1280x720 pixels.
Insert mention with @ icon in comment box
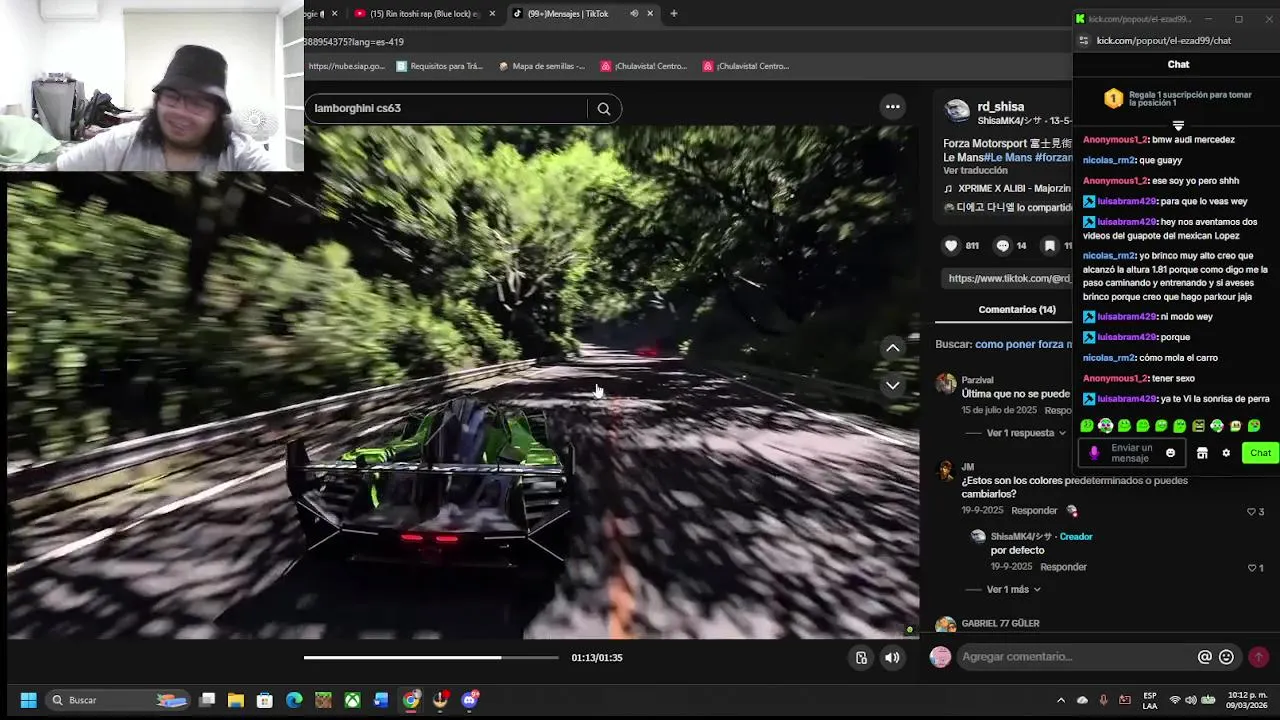tap(1205, 657)
